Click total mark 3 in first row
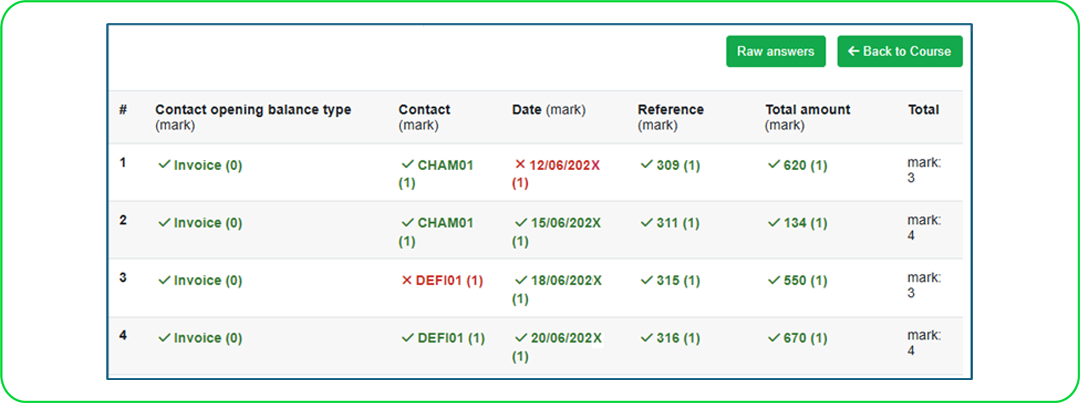Image resolution: width=1080 pixels, height=403 pixels. tap(922, 171)
